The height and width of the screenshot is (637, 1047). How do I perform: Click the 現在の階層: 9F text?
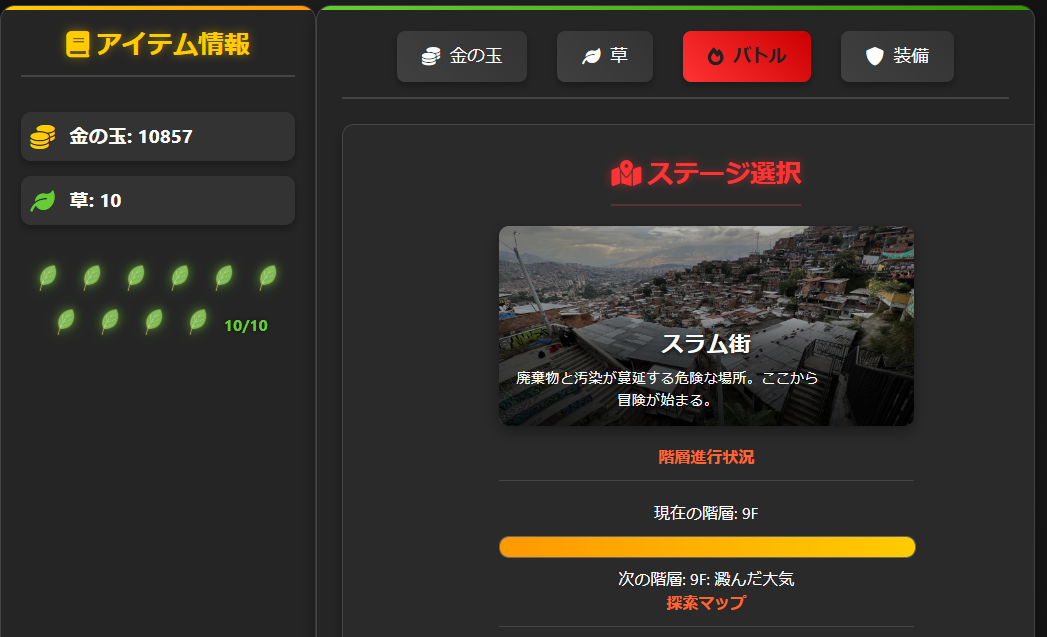coord(706,513)
